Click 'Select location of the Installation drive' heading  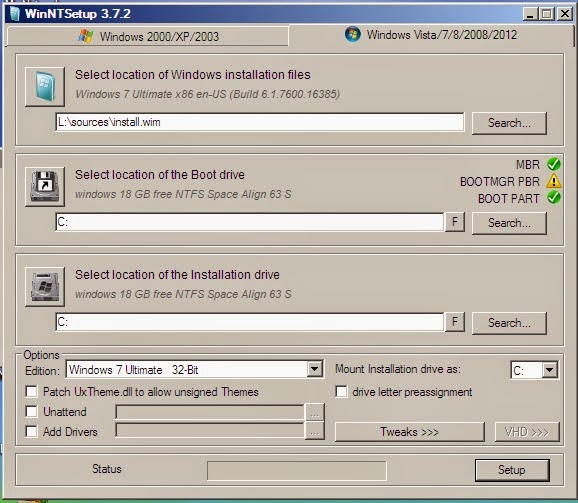(x=177, y=275)
